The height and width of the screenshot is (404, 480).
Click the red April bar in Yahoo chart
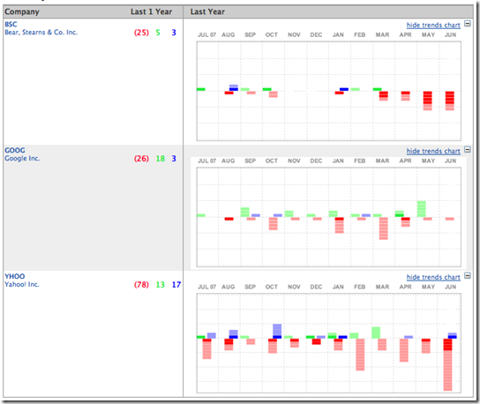point(404,350)
